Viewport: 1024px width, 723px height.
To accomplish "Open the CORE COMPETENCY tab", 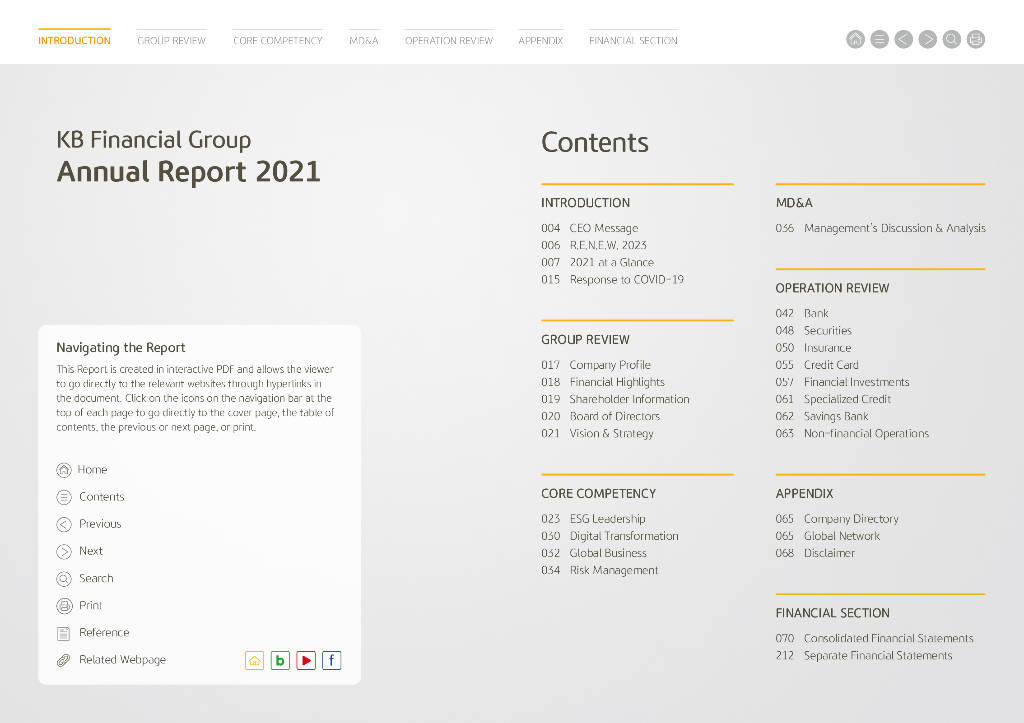I will (278, 40).
